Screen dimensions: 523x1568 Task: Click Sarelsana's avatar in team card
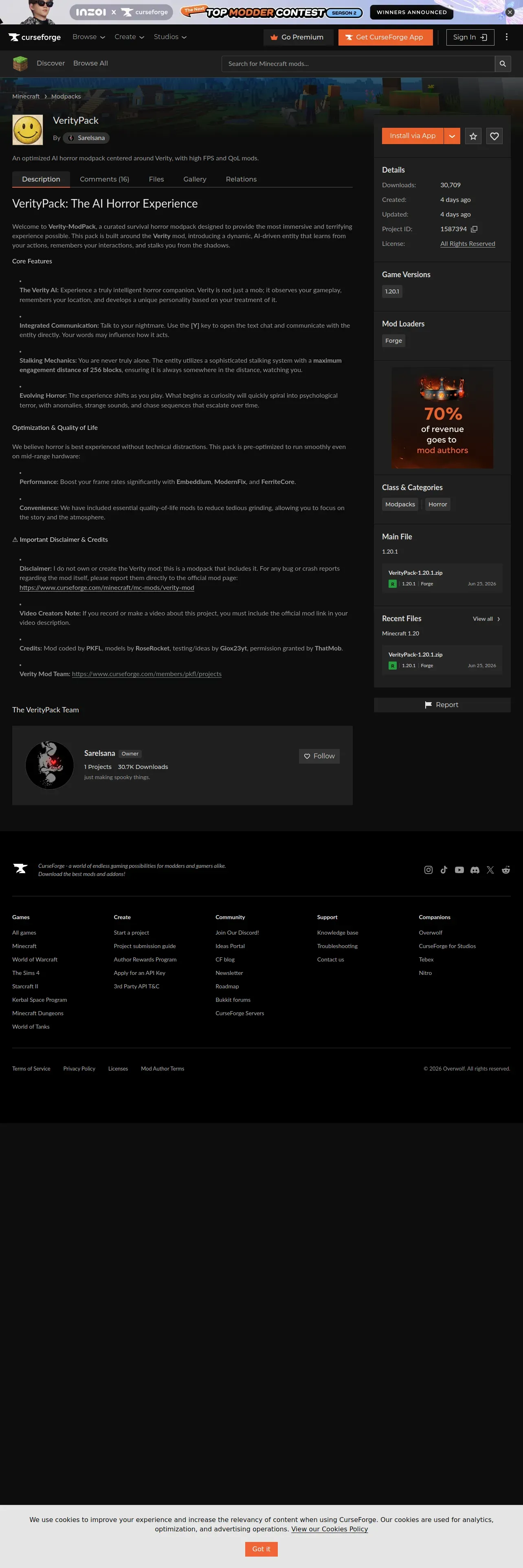pos(50,765)
